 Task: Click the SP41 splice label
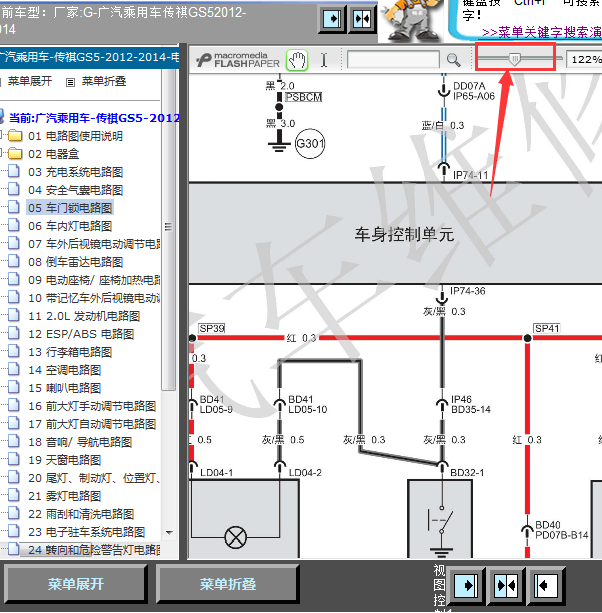pyautogui.click(x=547, y=328)
